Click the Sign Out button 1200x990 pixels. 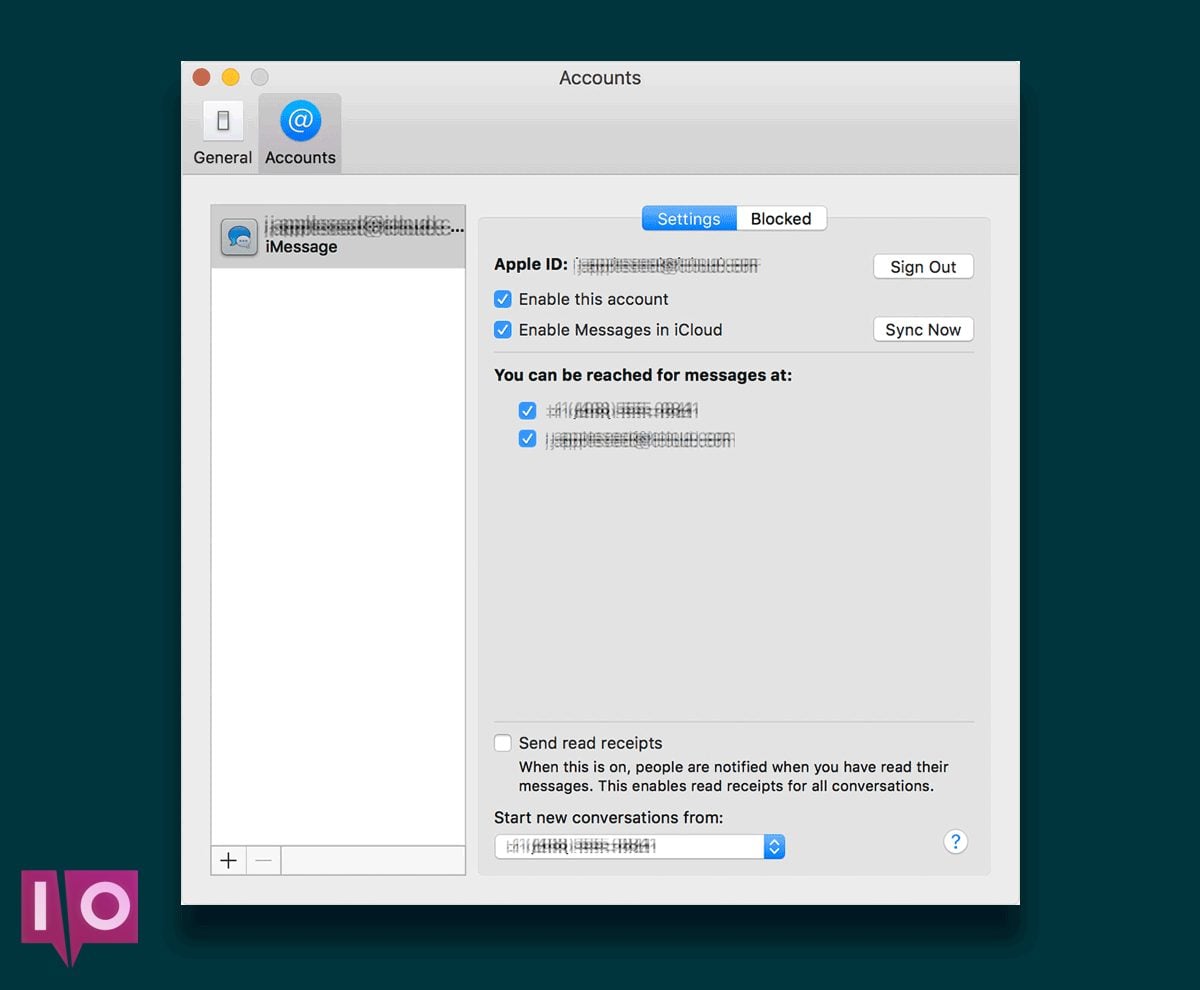[923, 267]
